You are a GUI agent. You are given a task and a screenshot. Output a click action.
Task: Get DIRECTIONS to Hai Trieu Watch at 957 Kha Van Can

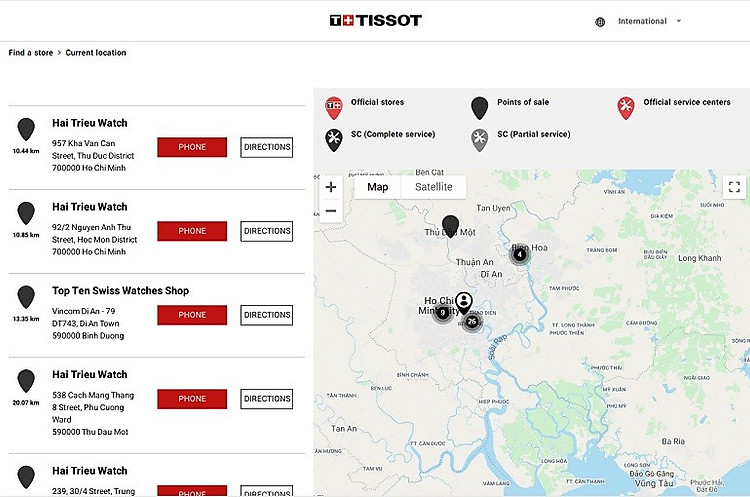[267, 147]
